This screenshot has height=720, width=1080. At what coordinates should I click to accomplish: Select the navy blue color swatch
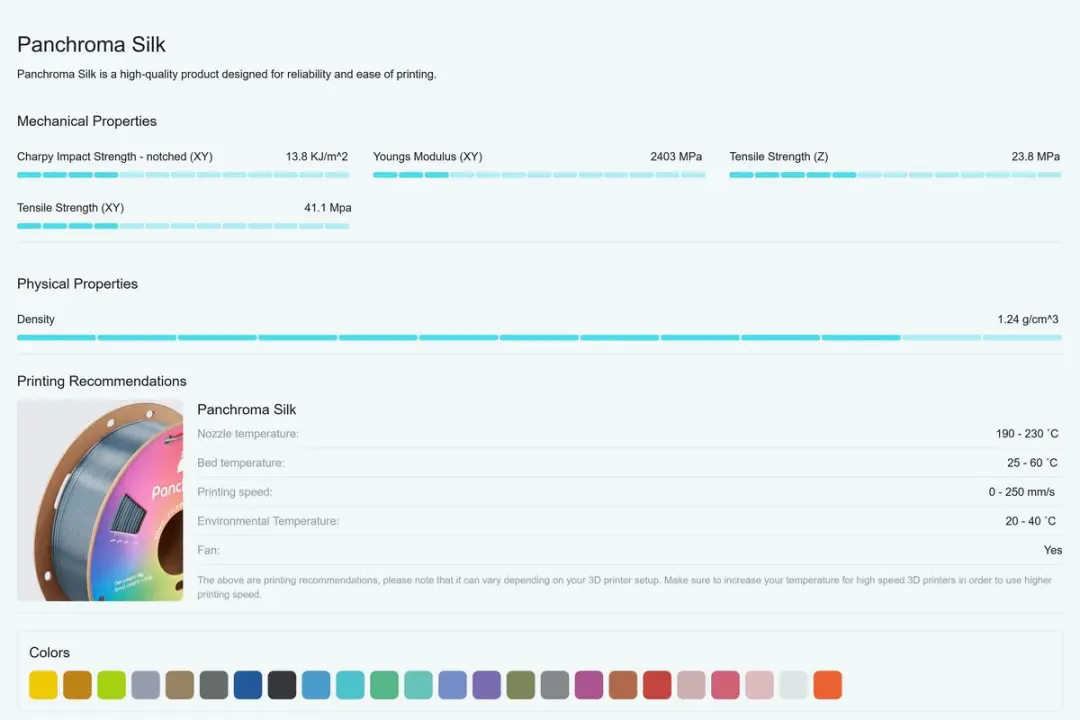point(248,685)
